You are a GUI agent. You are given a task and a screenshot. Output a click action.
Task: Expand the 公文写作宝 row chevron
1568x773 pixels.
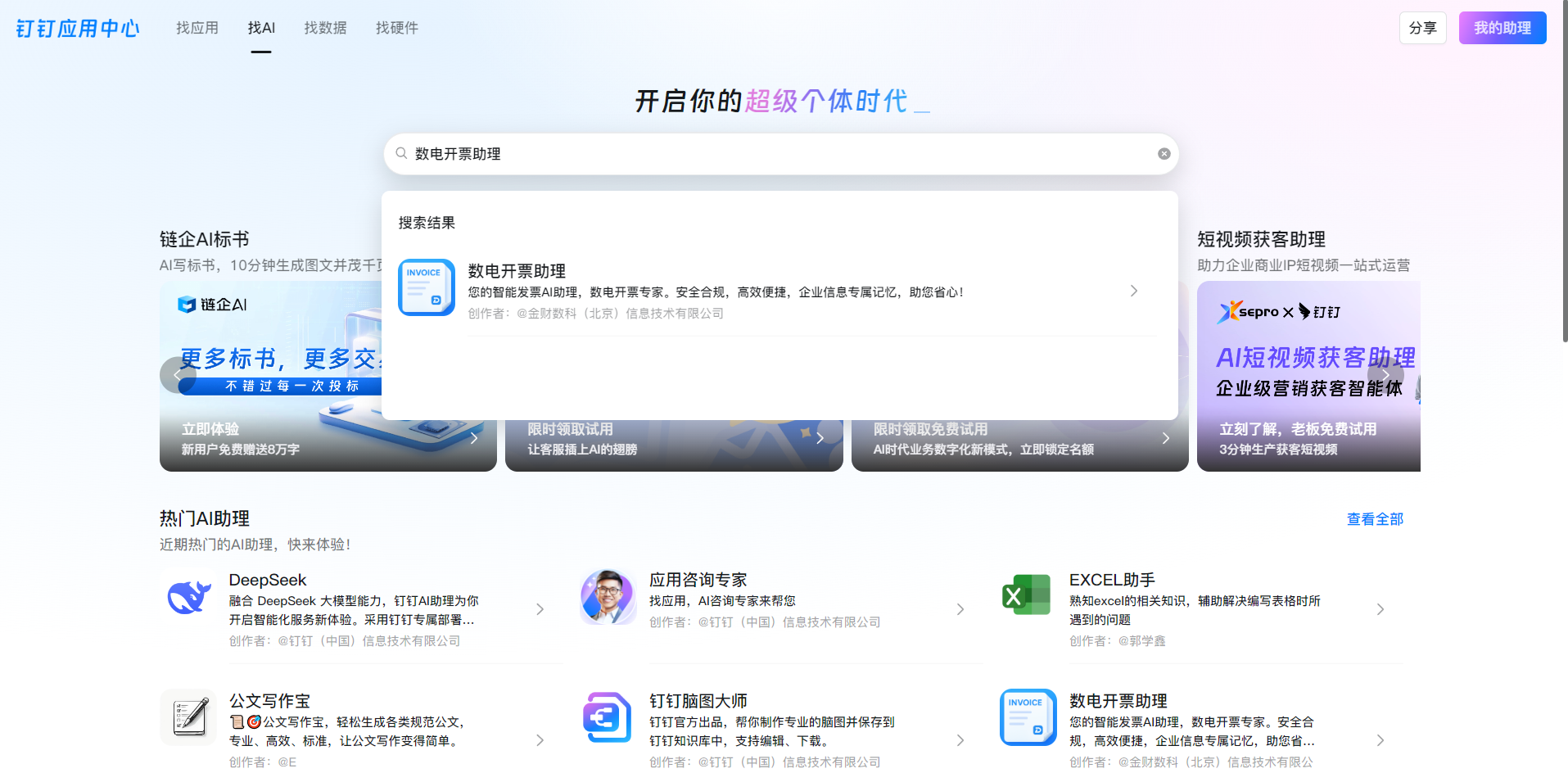[x=540, y=740]
